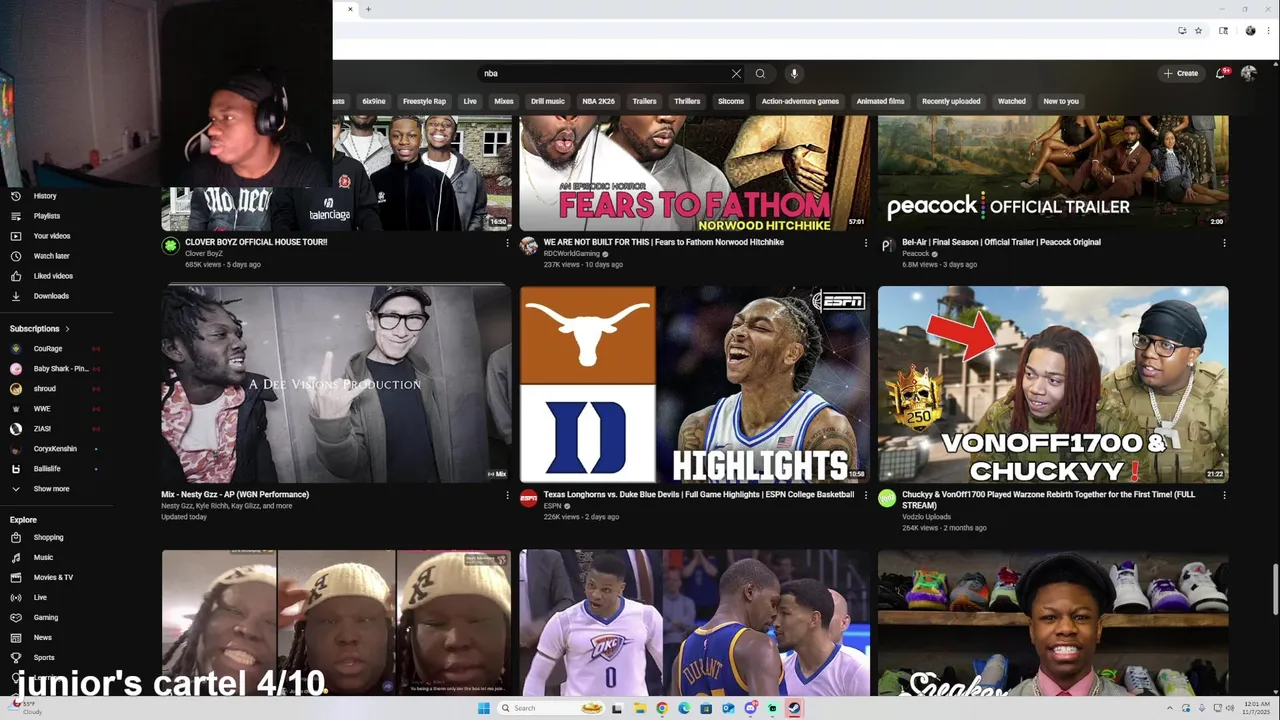Open Live under Explore
The image size is (1280, 720).
(40, 597)
